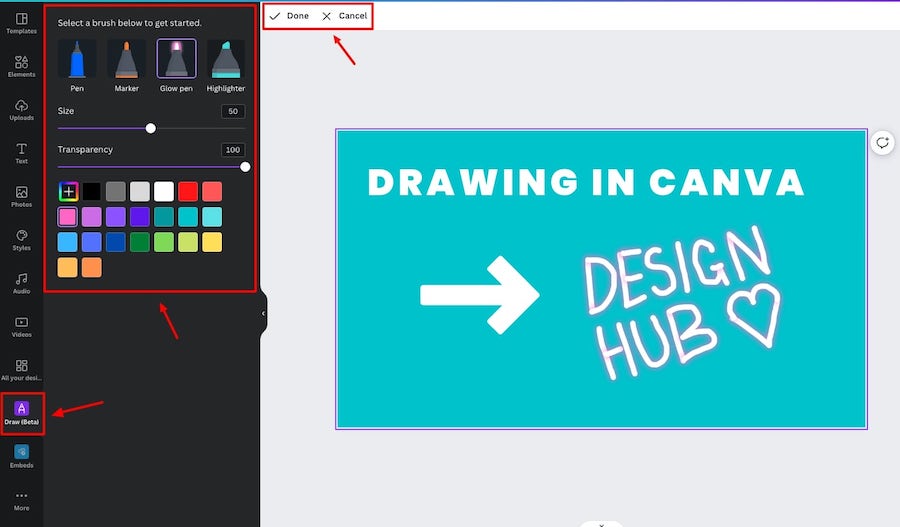The width and height of the screenshot is (900, 527).
Task: Choose the white color swatch
Action: (x=164, y=192)
